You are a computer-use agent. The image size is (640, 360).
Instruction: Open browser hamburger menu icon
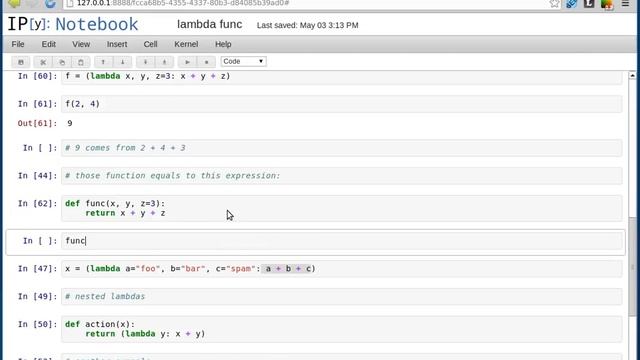(x=625, y=3)
